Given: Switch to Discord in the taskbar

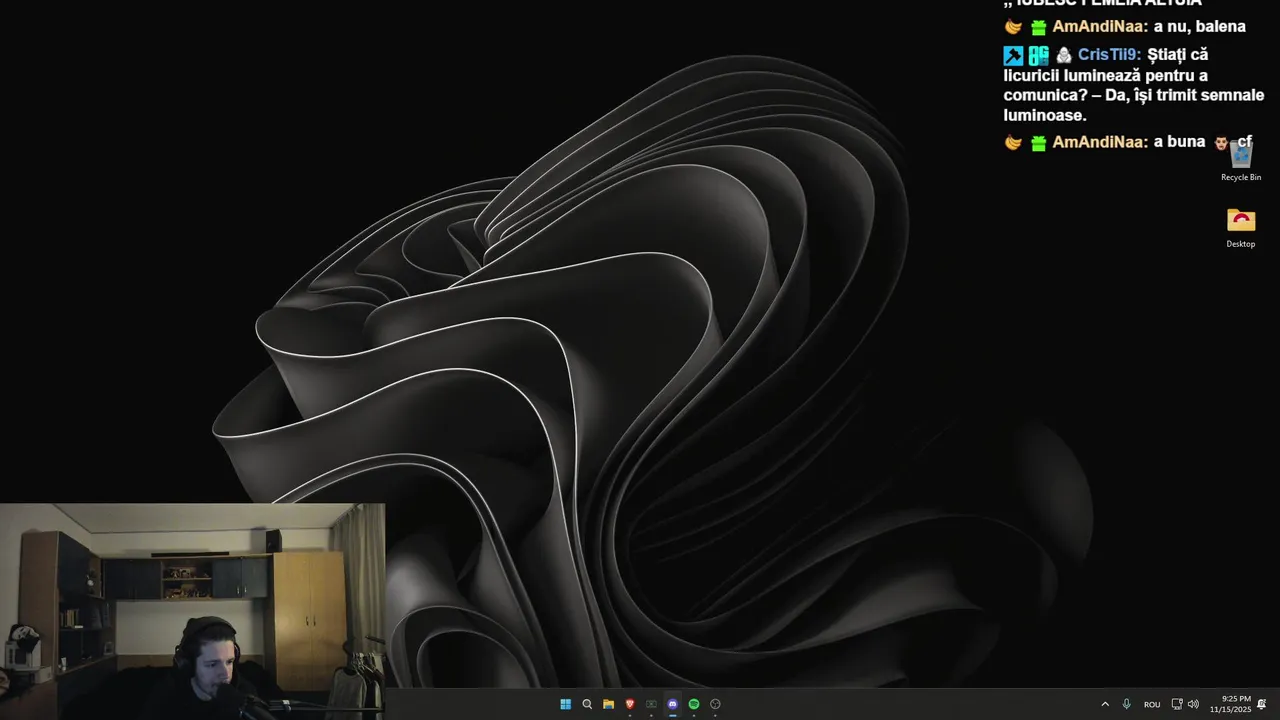Looking at the screenshot, I should (x=672, y=704).
